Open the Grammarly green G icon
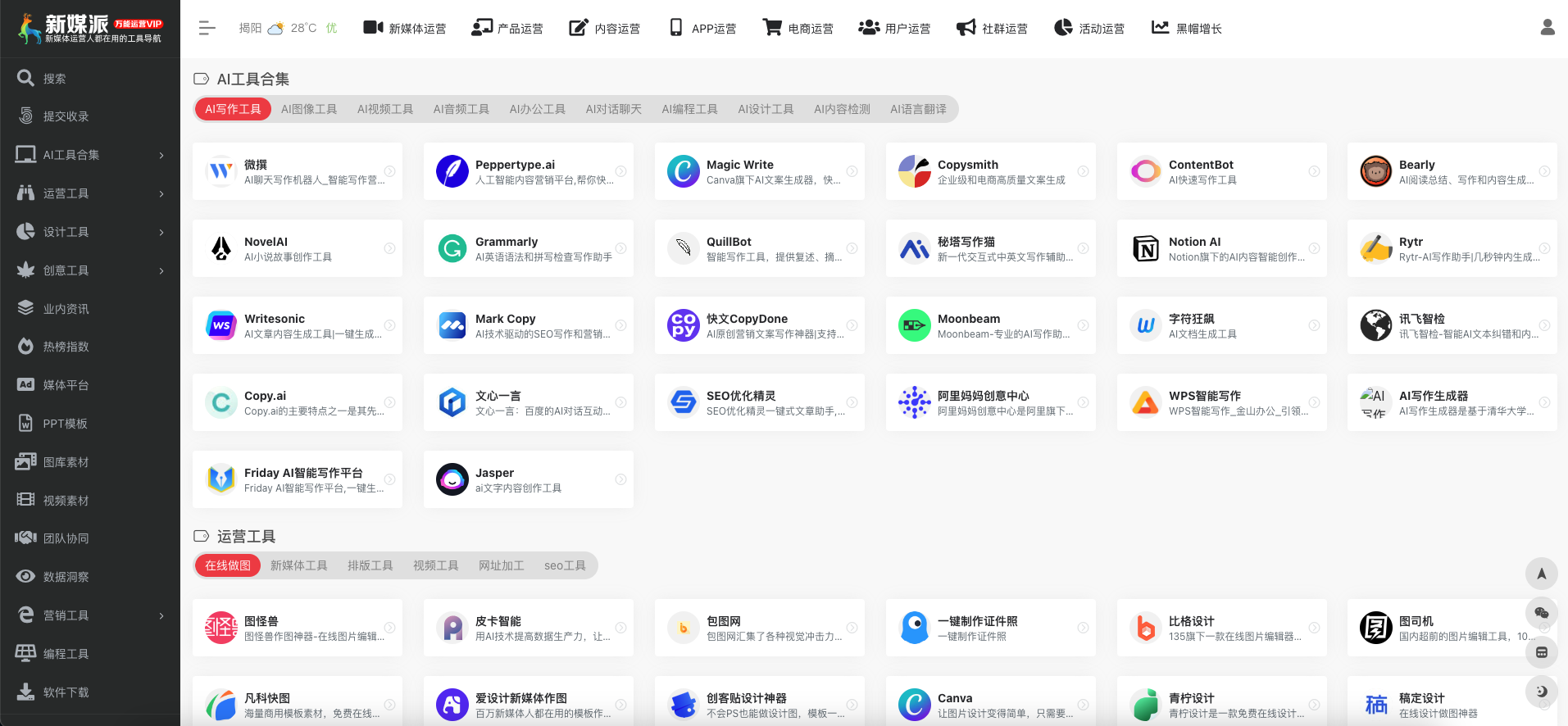1568x726 pixels. [452, 248]
